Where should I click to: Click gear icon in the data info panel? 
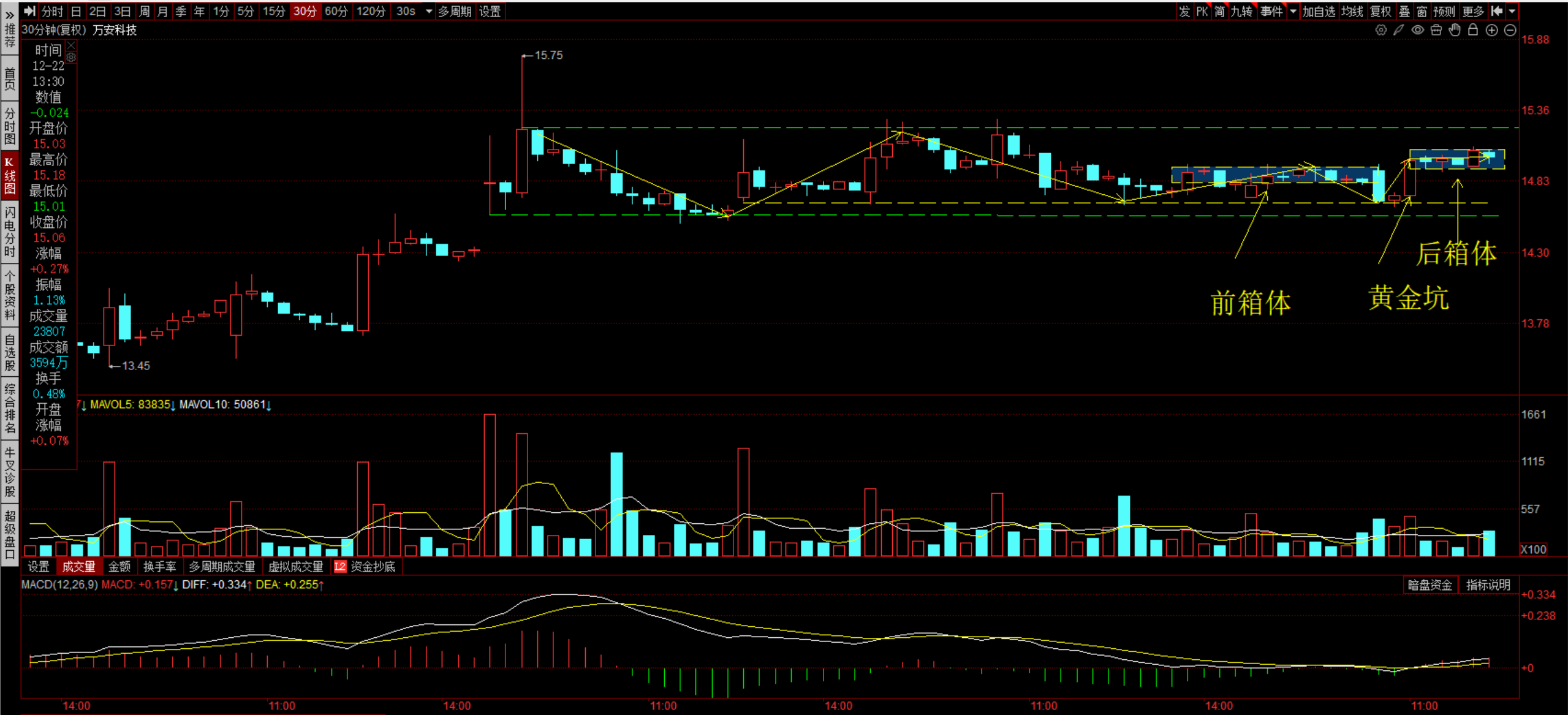[71, 57]
